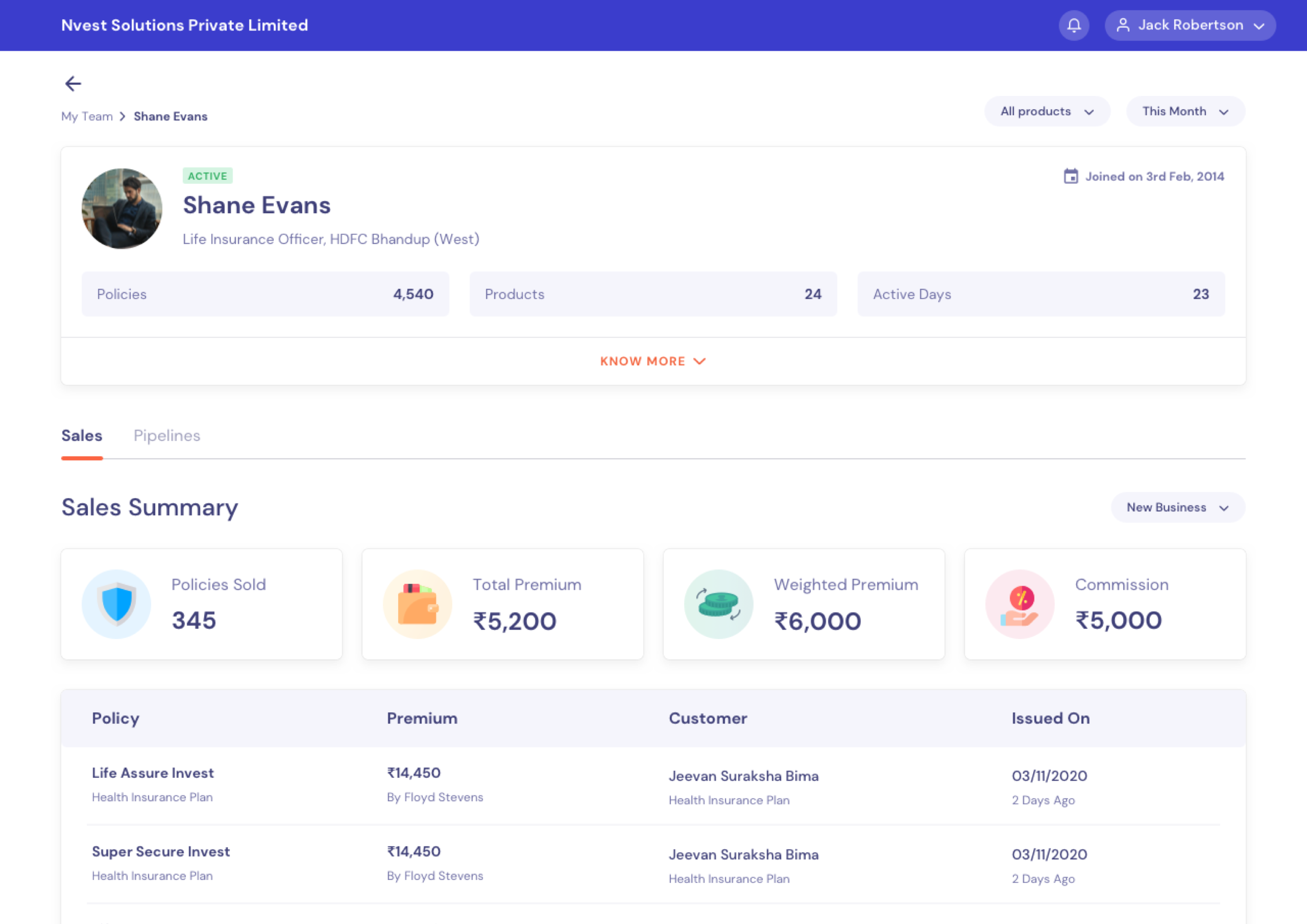Screen dimensions: 1307x924
Task: Click the notification bell icon
Action: click(x=1073, y=26)
